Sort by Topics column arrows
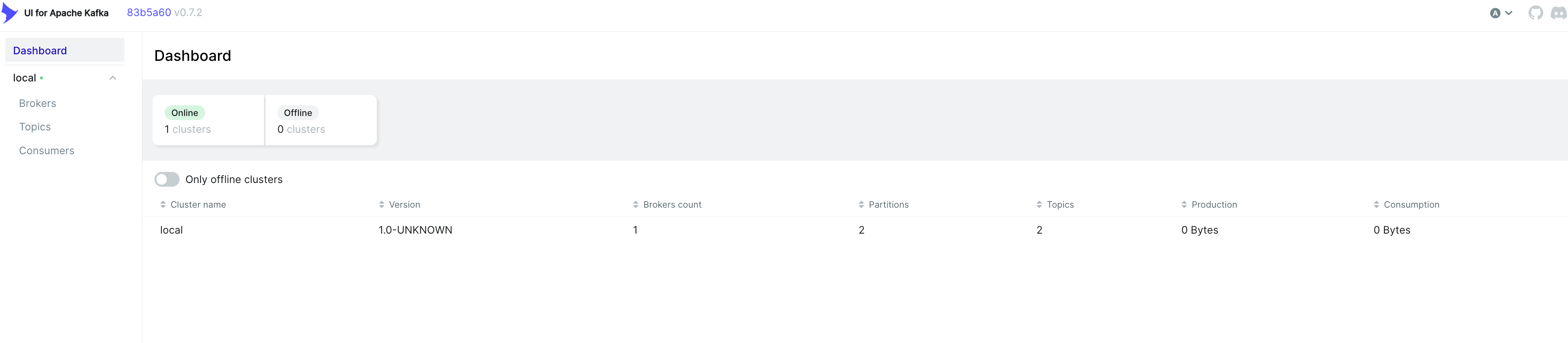This screenshot has width=1568, height=343. (x=1039, y=204)
